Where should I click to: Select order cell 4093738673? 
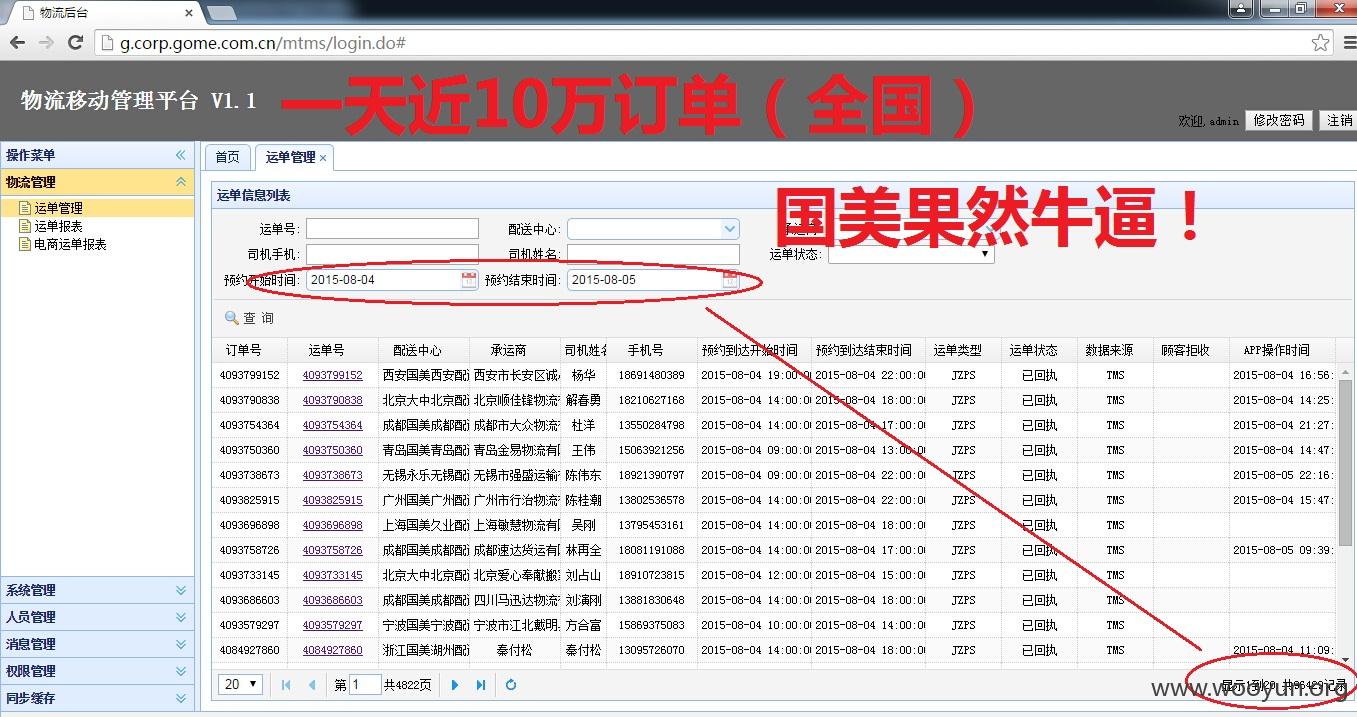250,475
